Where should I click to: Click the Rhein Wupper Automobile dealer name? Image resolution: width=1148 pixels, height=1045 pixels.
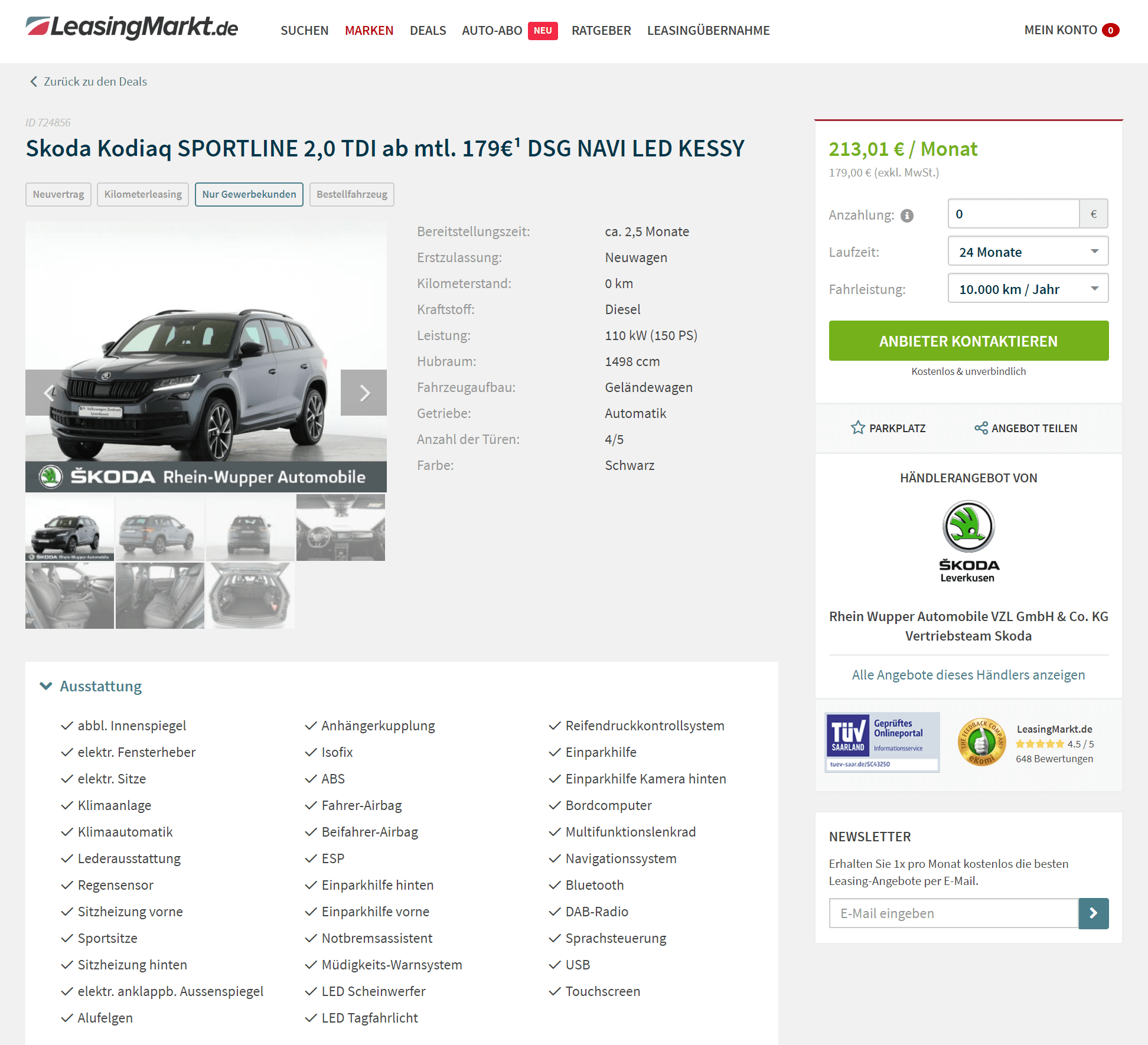click(968, 626)
